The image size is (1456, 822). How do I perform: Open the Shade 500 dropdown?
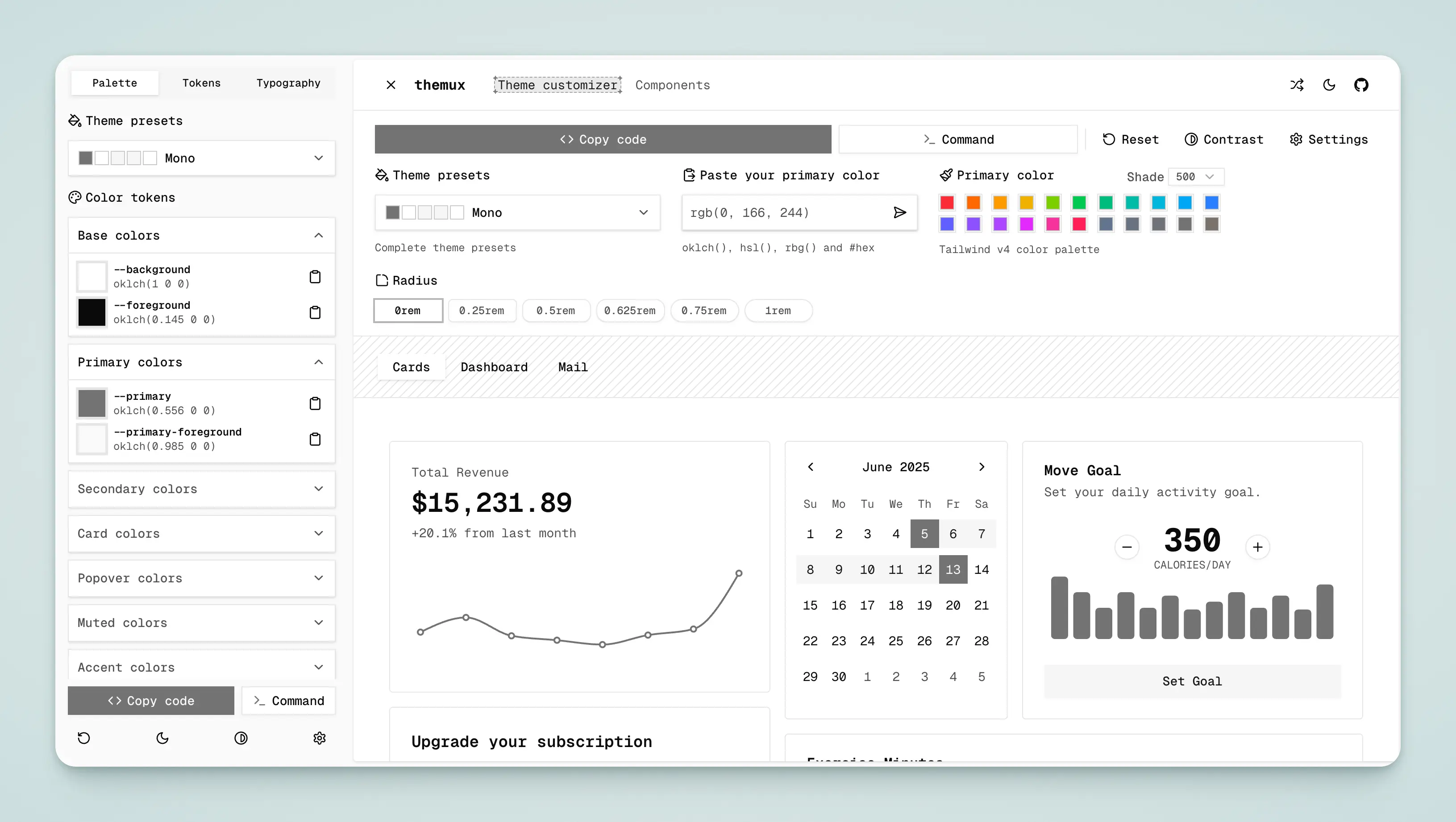pyautogui.click(x=1196, y=176)
